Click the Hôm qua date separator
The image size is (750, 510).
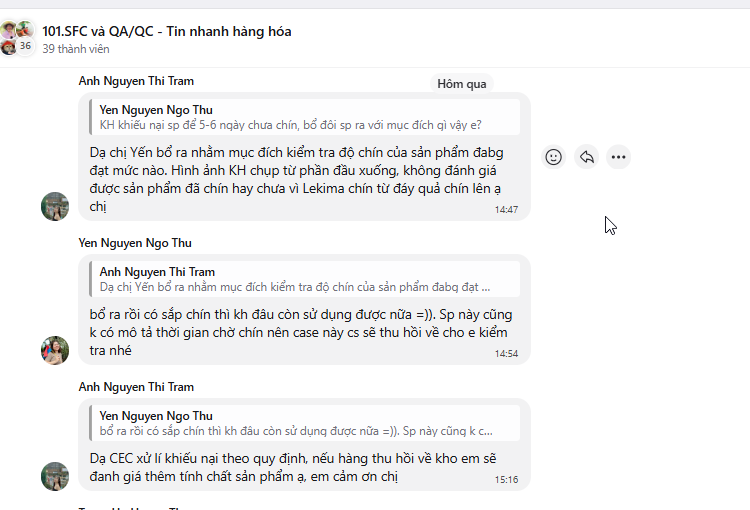[462, 84]
